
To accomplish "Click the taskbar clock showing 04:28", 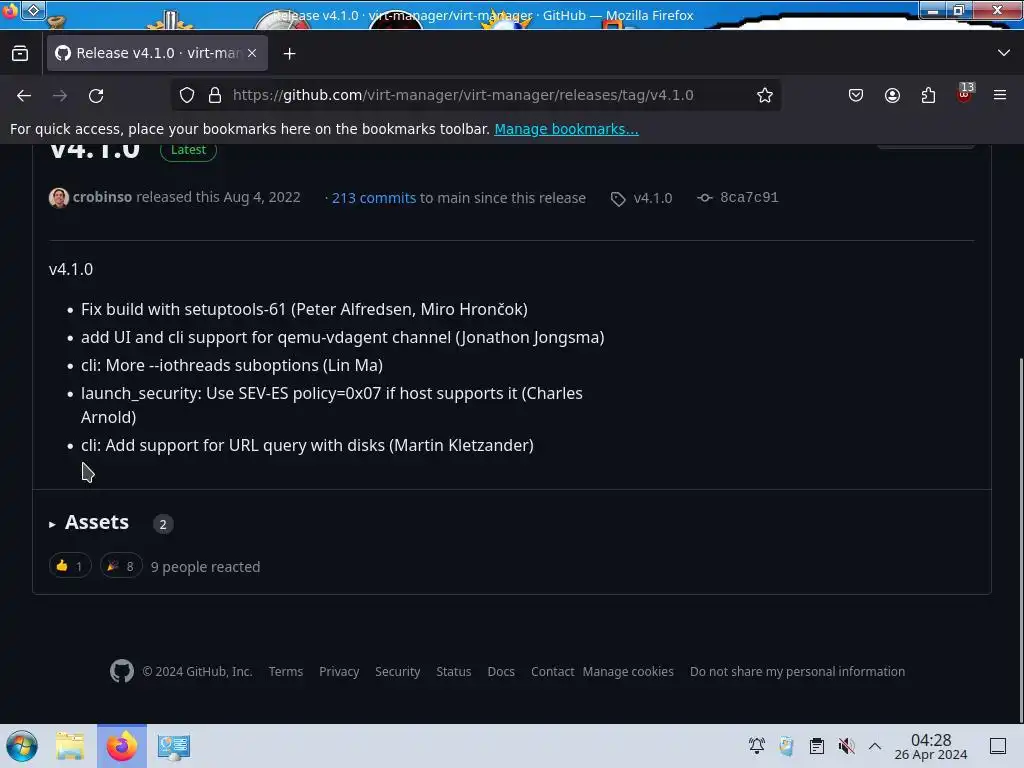I will coord(931,746).
